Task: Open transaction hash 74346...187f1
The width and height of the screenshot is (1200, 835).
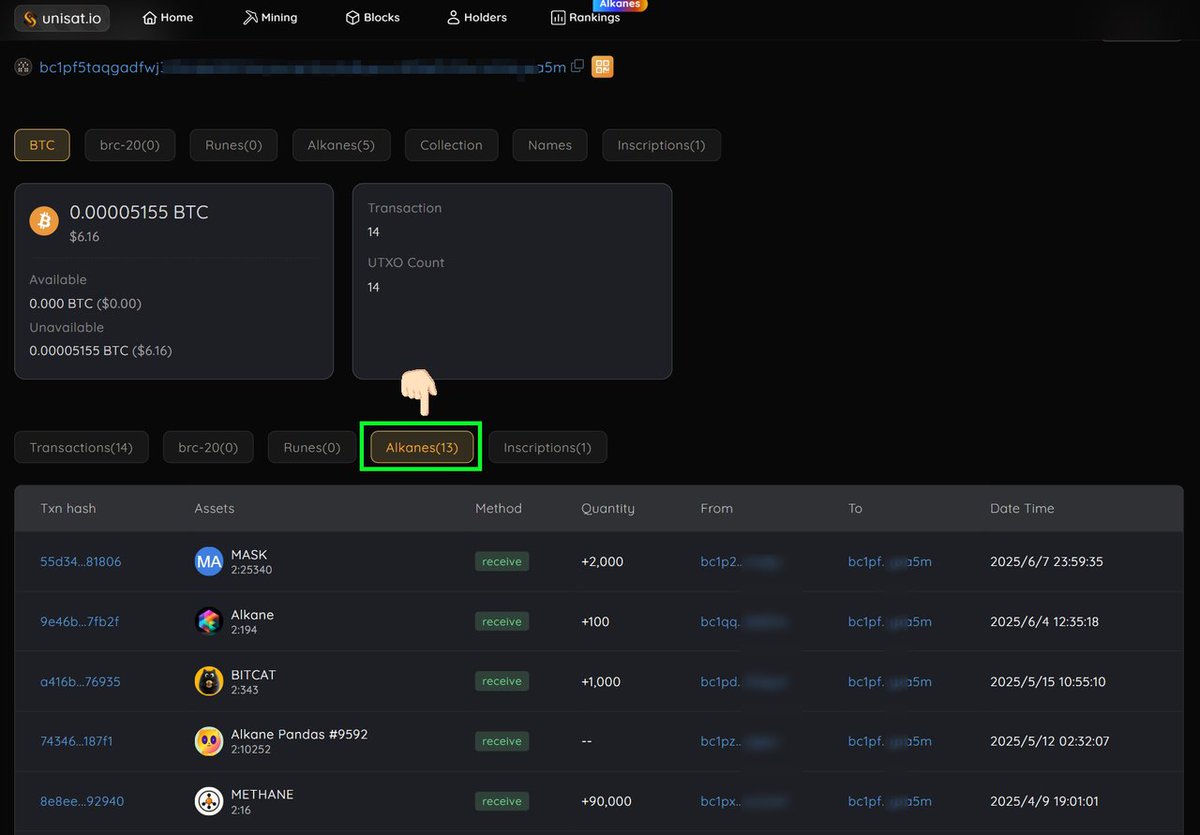Action: tap(76, 742)
